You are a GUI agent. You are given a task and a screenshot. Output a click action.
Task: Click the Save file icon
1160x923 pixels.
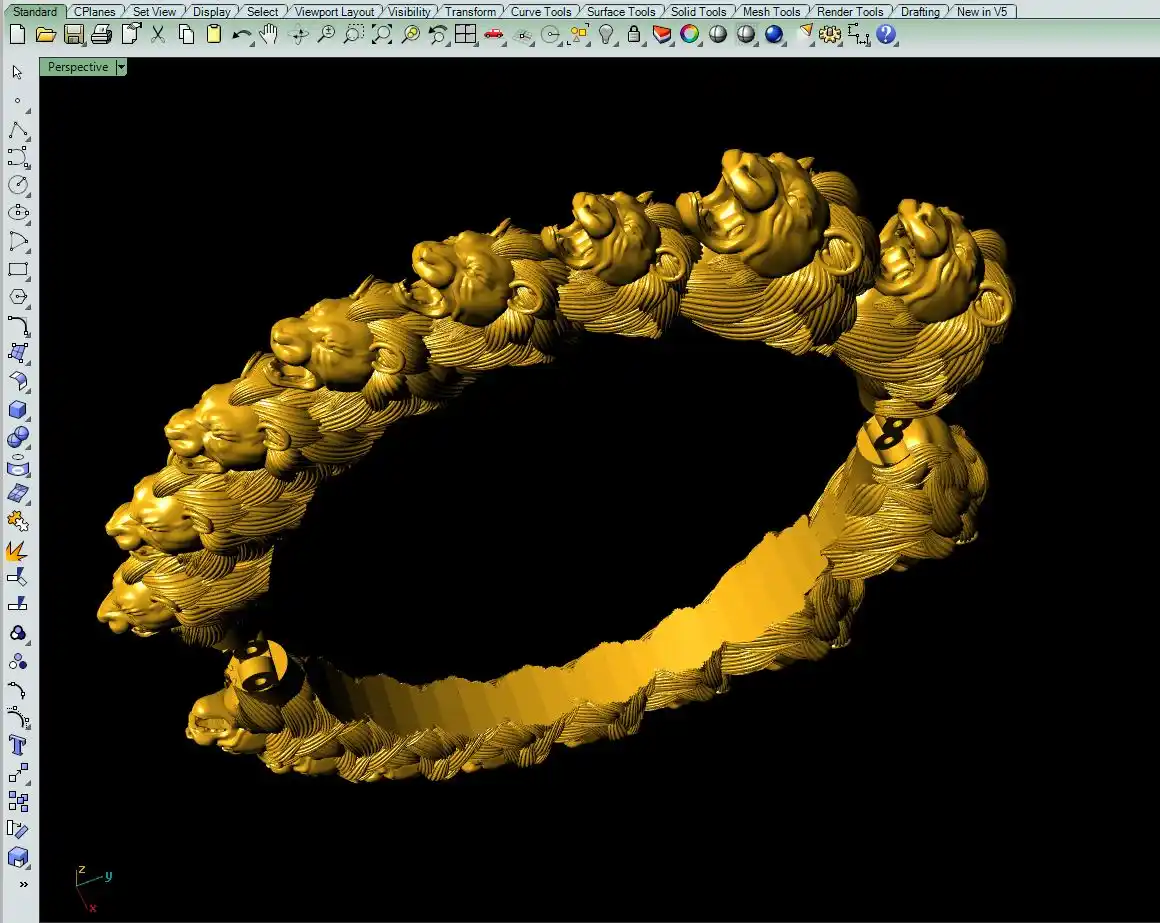[x=73, y=35]
